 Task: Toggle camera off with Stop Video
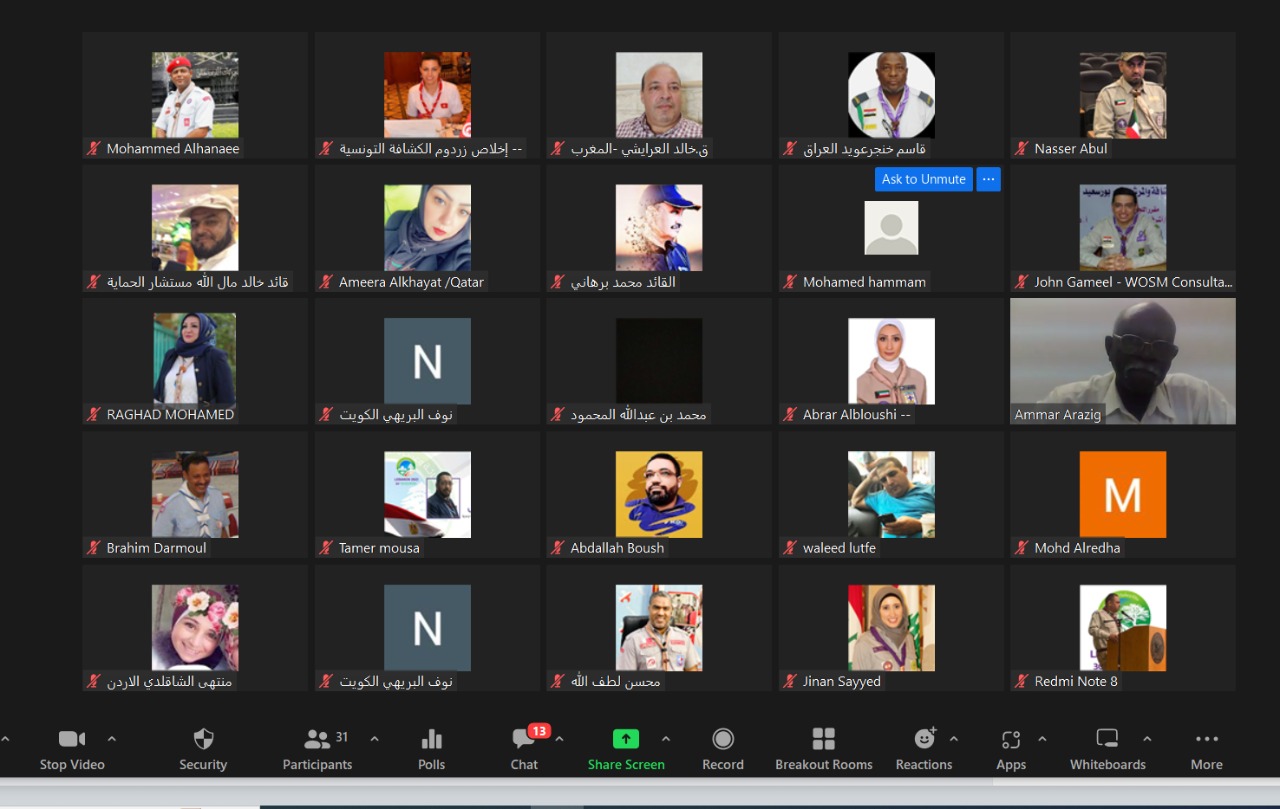pyautogui.click(x=72, y=740)
